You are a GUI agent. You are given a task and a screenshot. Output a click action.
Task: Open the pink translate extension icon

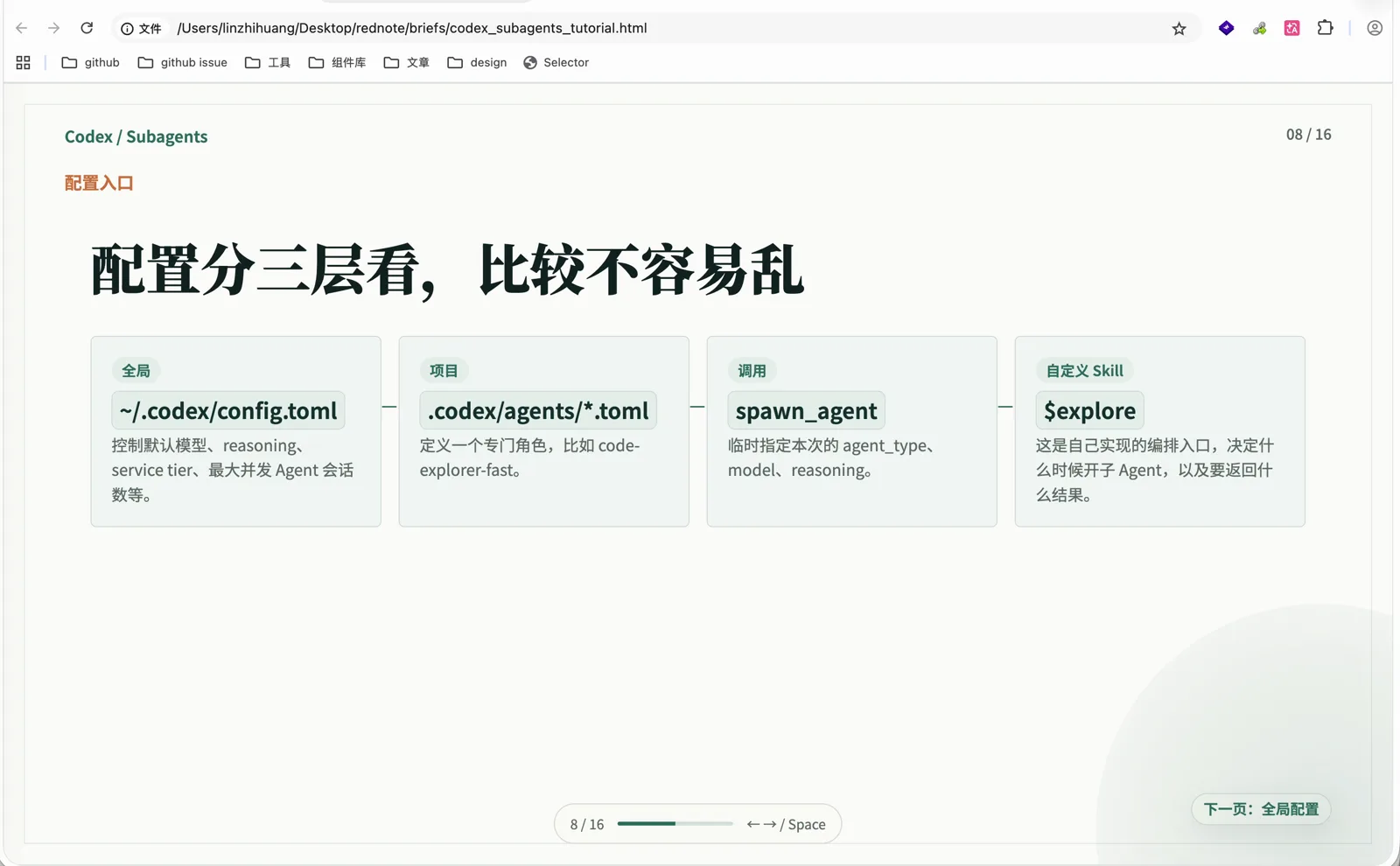tap(1291, 28)
